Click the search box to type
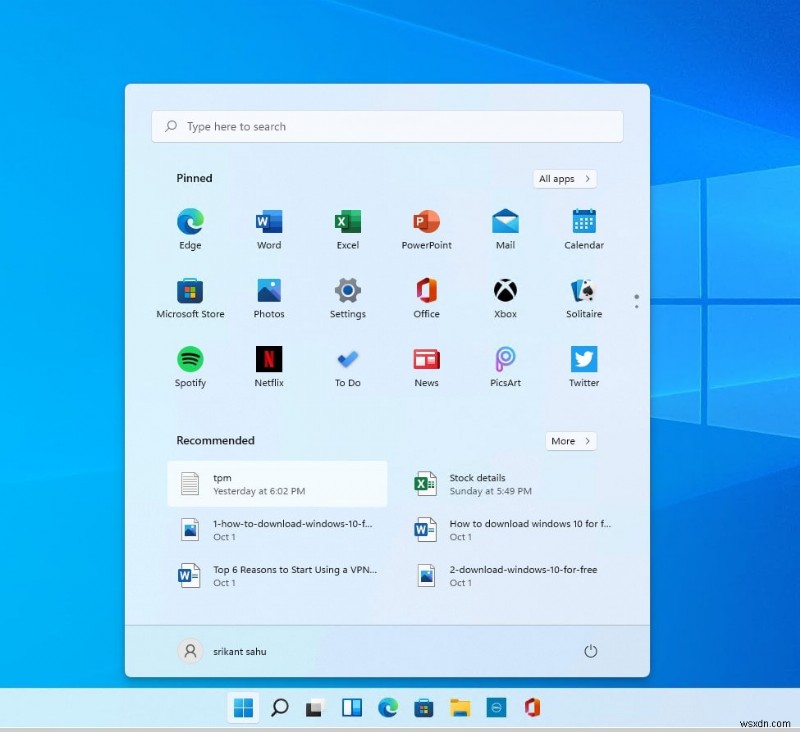The height and width of the screenshot is (732, 800). click(387, 126)
